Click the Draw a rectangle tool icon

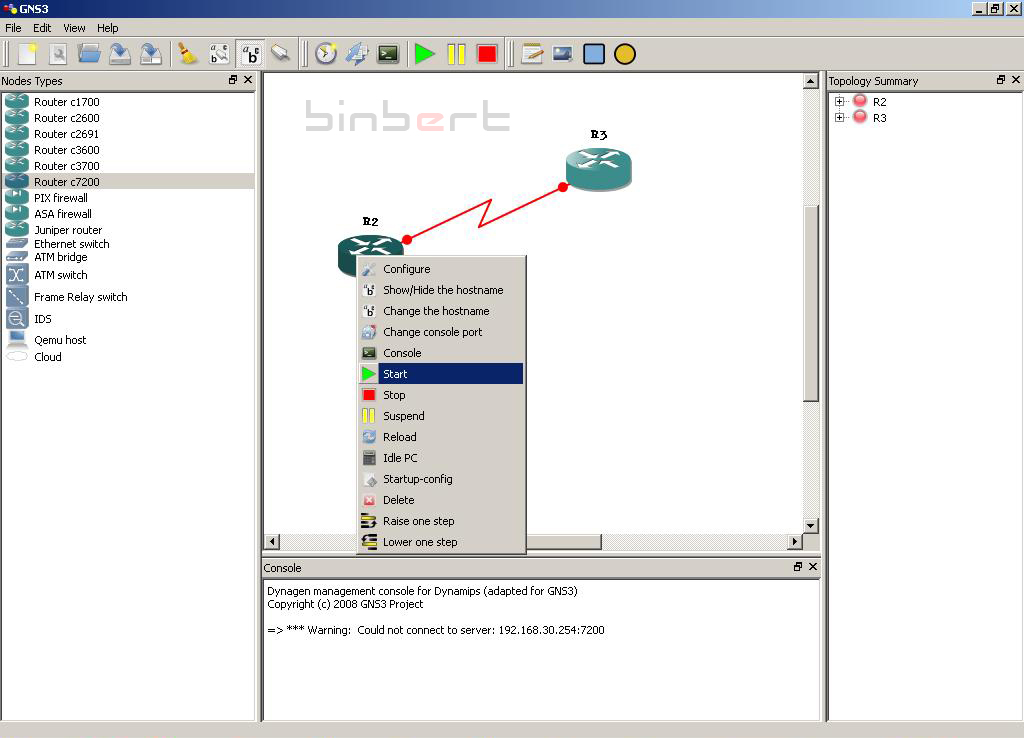[594, 54]
